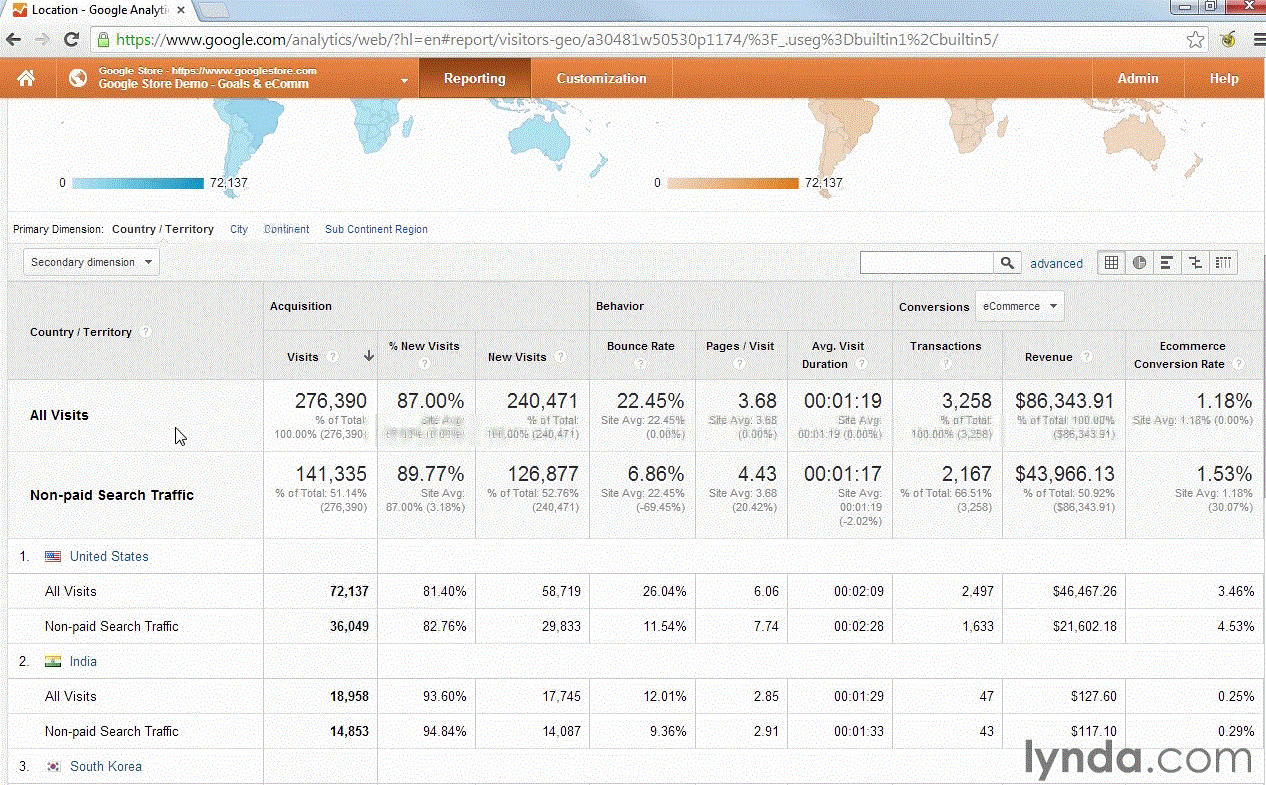Click the browser extension icon by the star
This screenshot has width=1266, height=785.
coord(1228,40)
